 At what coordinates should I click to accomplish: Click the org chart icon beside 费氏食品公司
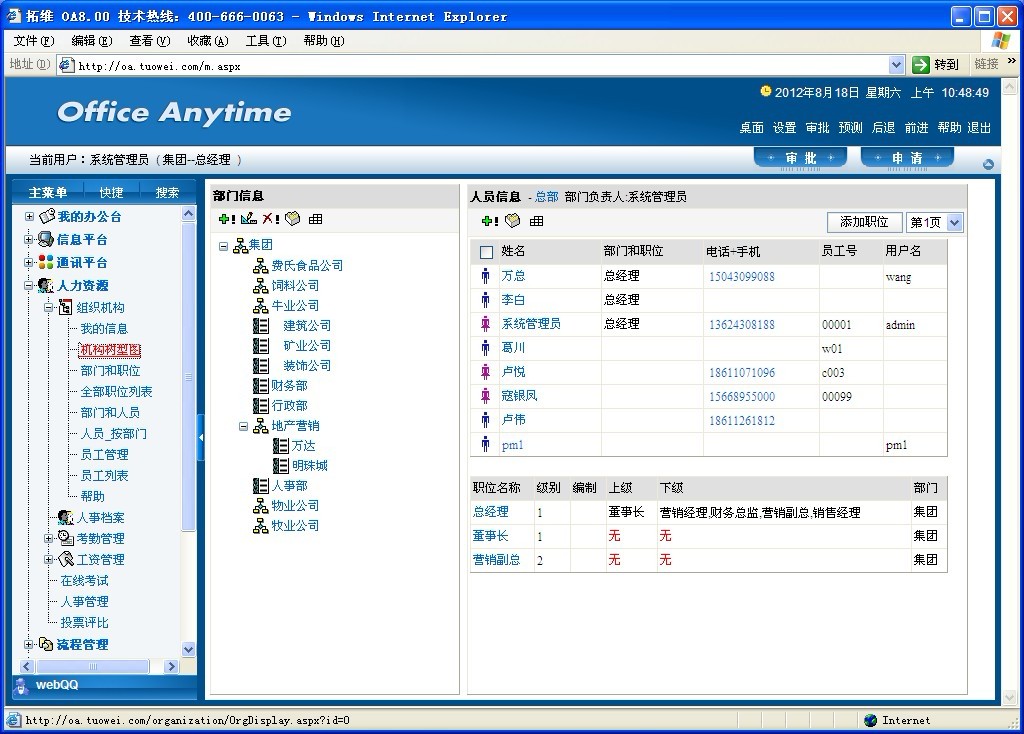click(x=261, y=266)
